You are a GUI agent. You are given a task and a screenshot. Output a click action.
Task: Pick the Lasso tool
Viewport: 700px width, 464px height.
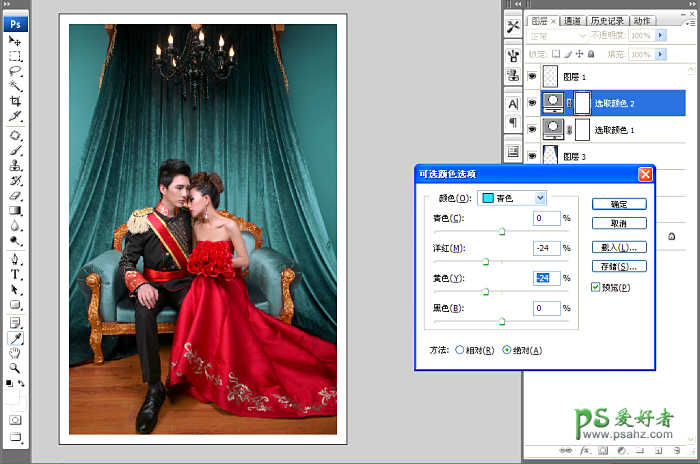click(15, 71)
